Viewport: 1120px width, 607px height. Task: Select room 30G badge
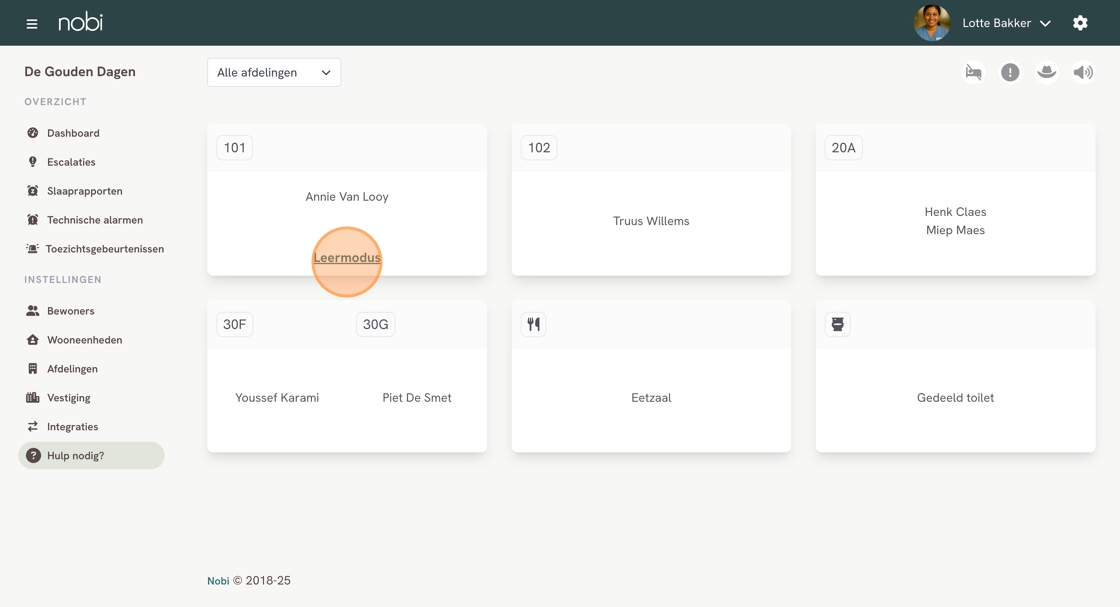[x=376, y=324]
